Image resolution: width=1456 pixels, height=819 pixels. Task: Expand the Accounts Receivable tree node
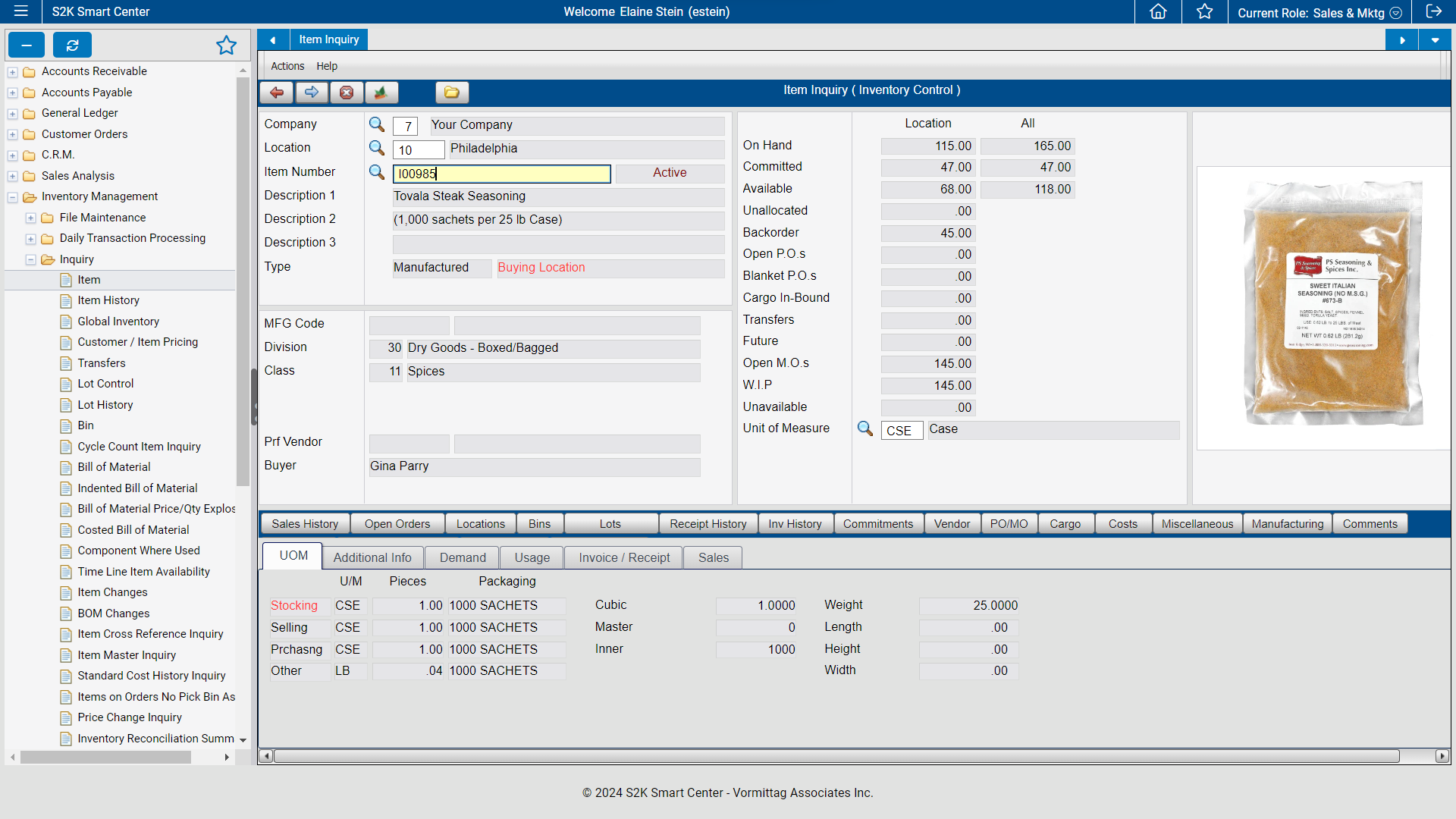12,71
